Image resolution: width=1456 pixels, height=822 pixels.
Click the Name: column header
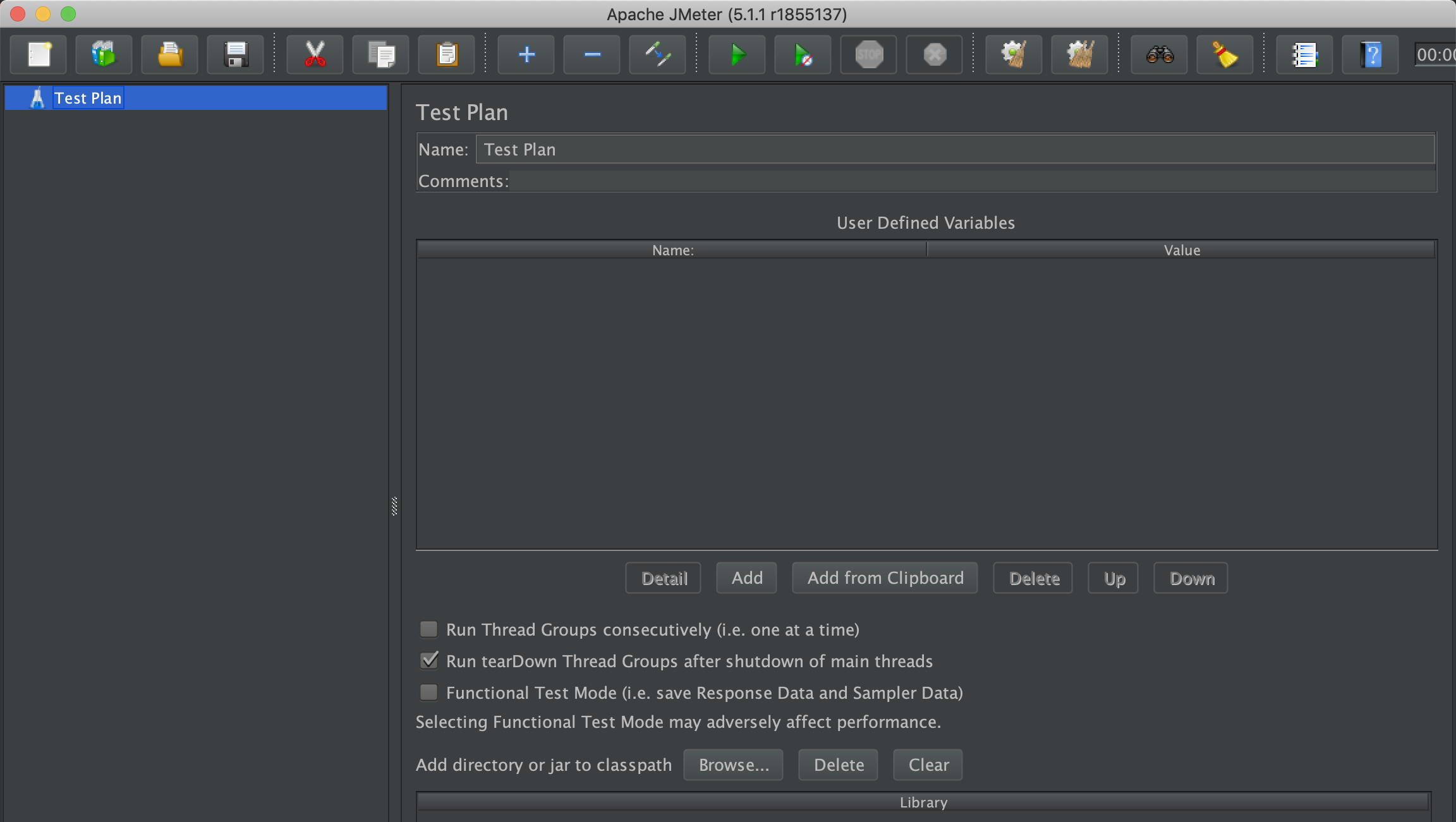(x=672, y=250)
